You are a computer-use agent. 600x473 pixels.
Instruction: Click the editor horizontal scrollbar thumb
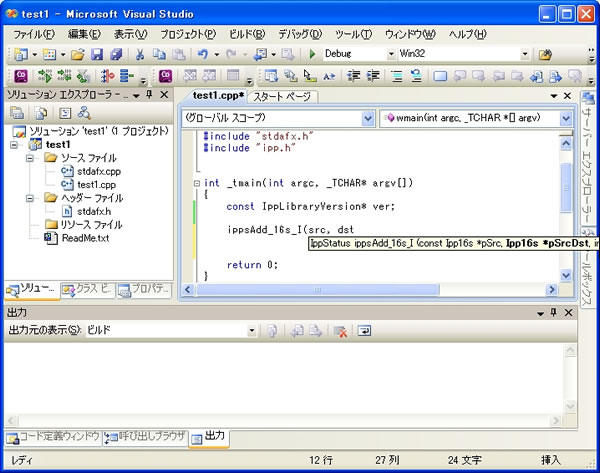318,290
